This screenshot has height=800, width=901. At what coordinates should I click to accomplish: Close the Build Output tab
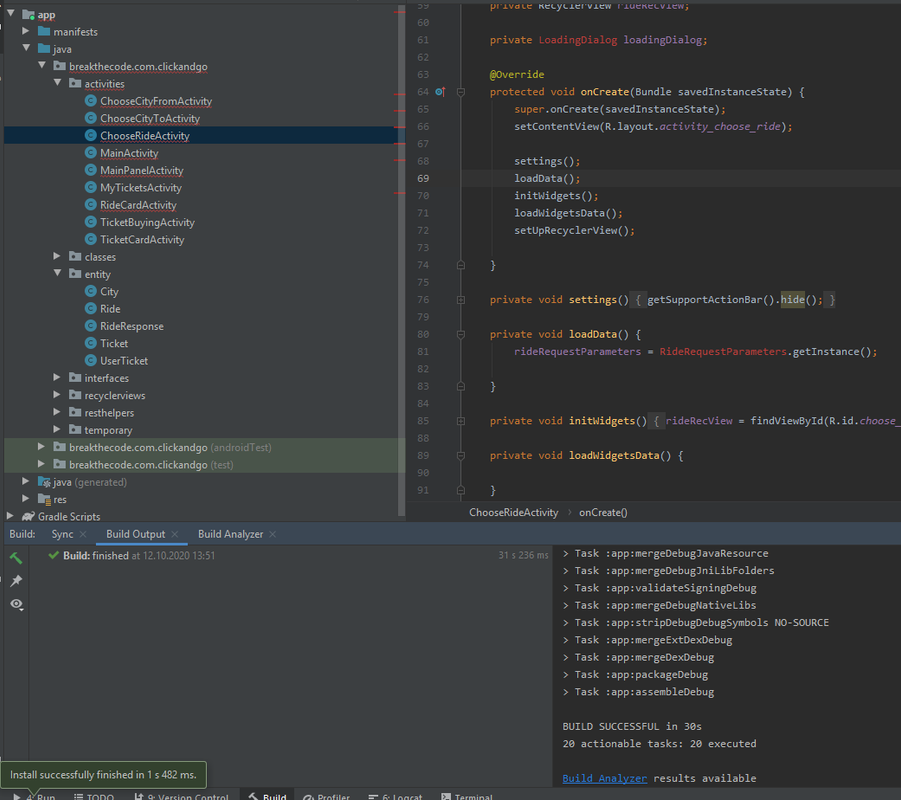175,534
